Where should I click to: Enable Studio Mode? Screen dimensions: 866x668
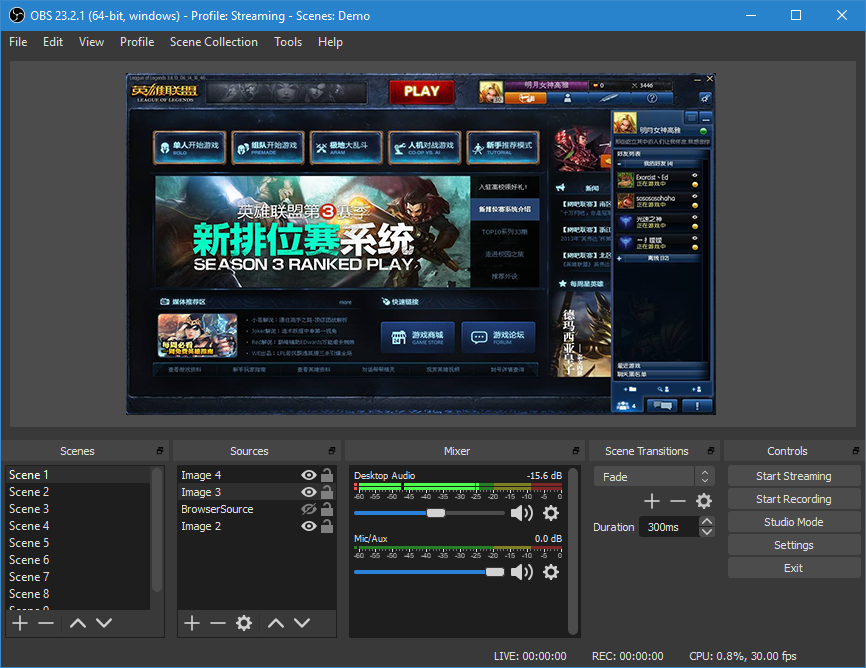[x=794, y=522]
